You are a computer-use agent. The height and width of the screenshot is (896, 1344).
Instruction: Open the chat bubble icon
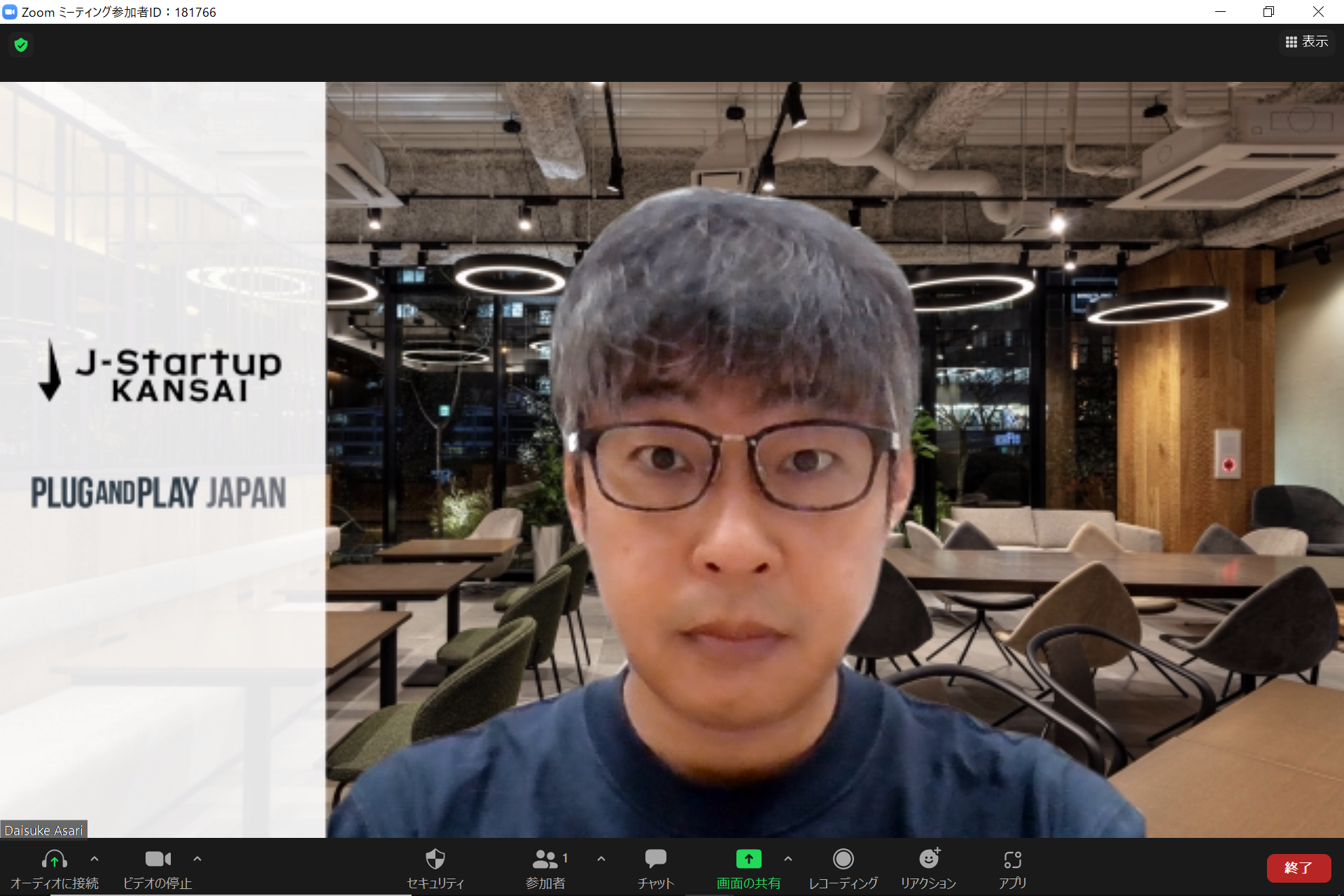tap(655, 859)
